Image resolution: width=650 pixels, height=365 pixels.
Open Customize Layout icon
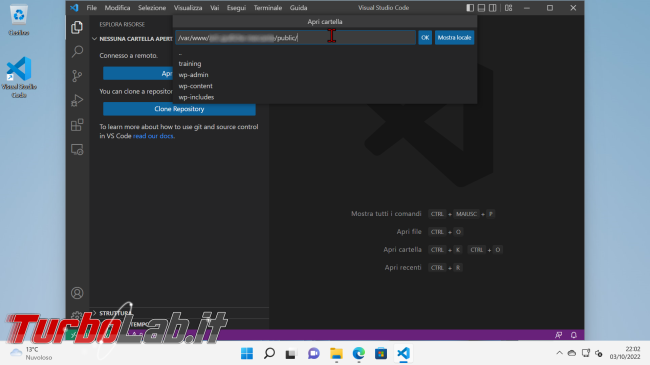(509, 8)
